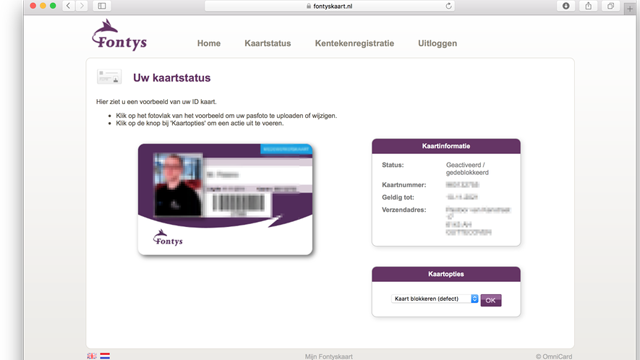Click the 'Geldig tot:' label
Image resolution: width=640 pixels, height=360 pixels.
tap(398, 197)
